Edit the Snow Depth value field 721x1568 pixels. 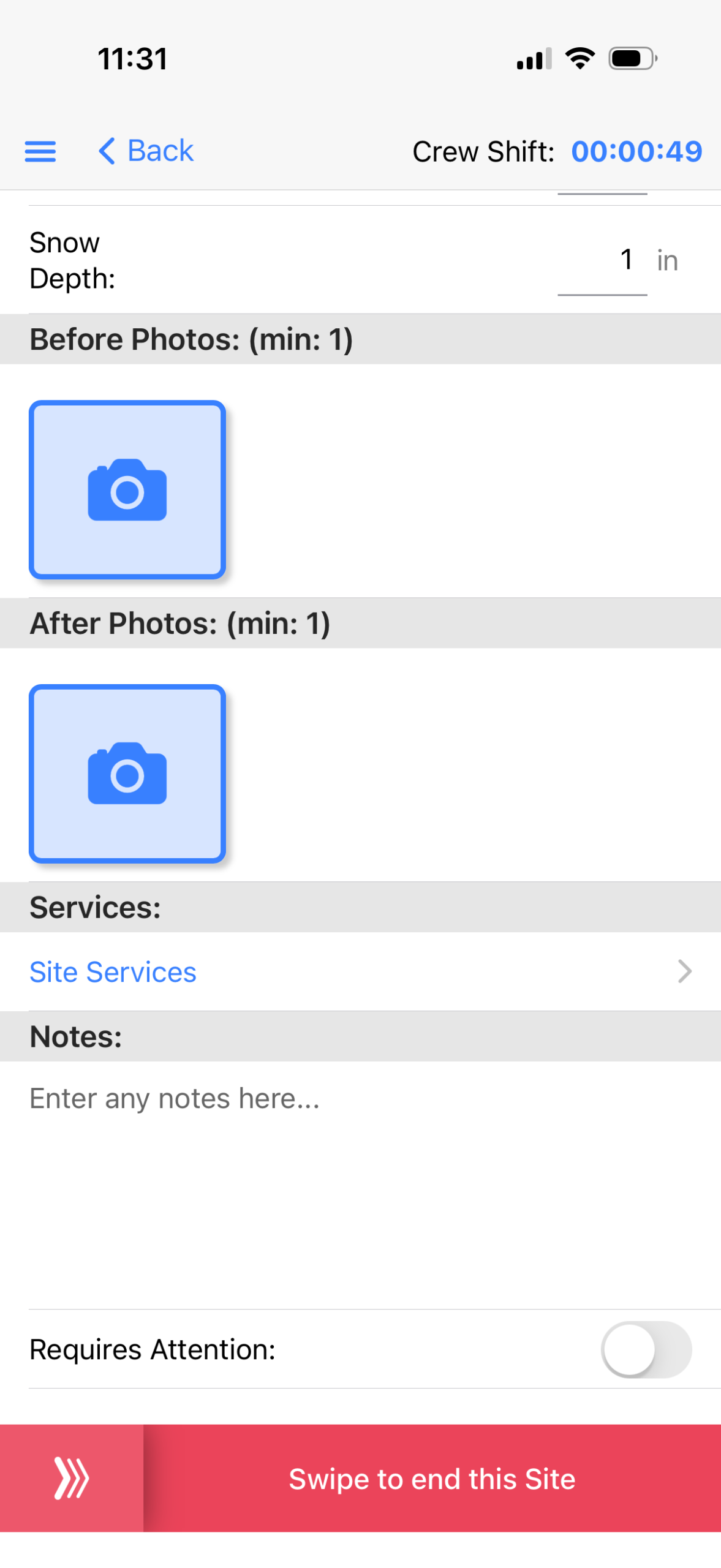pos(602,260)
